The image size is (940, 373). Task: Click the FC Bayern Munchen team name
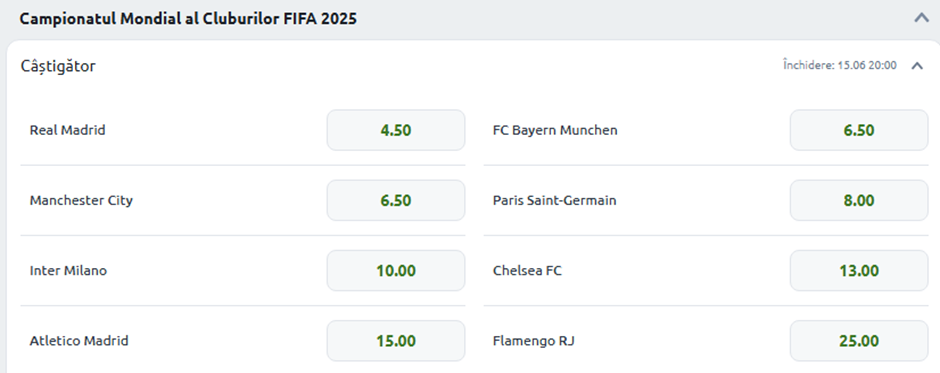coord(555,130)
